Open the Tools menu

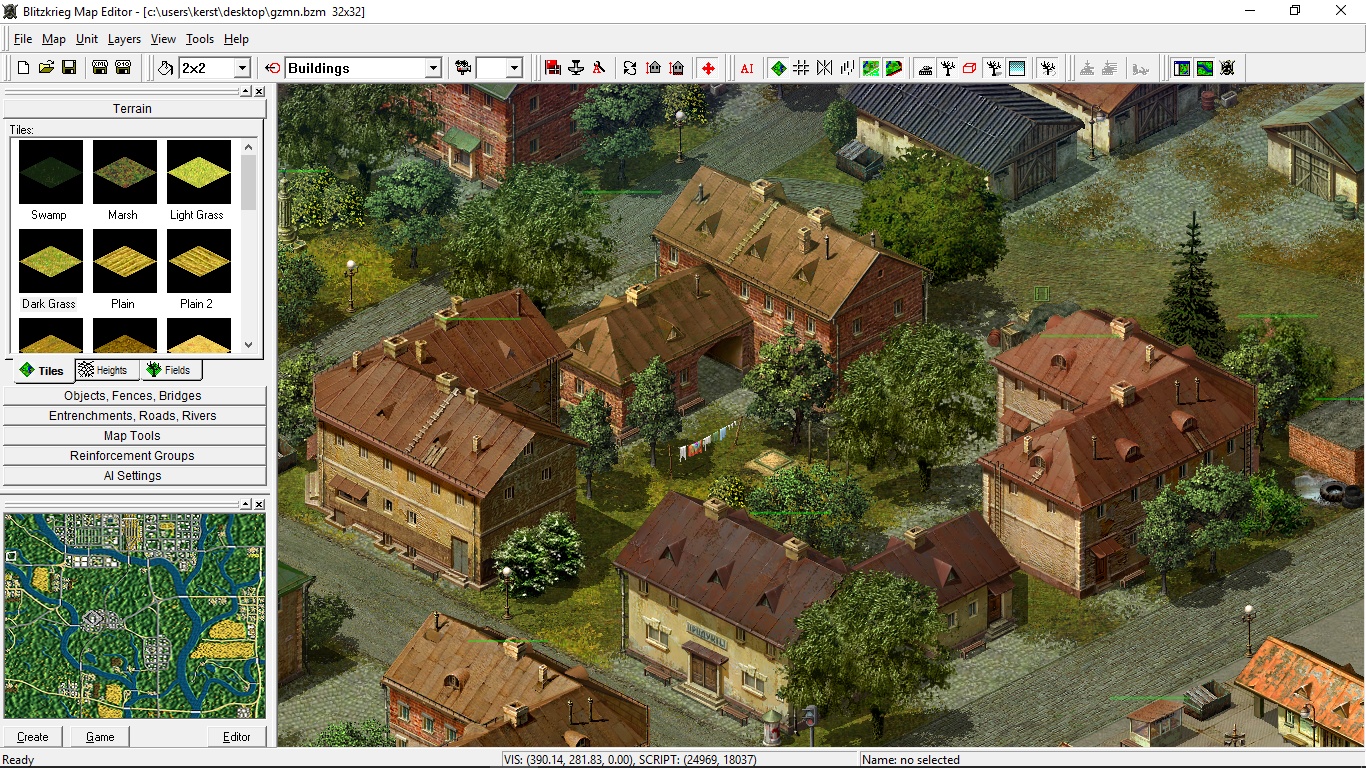[200, 39]
